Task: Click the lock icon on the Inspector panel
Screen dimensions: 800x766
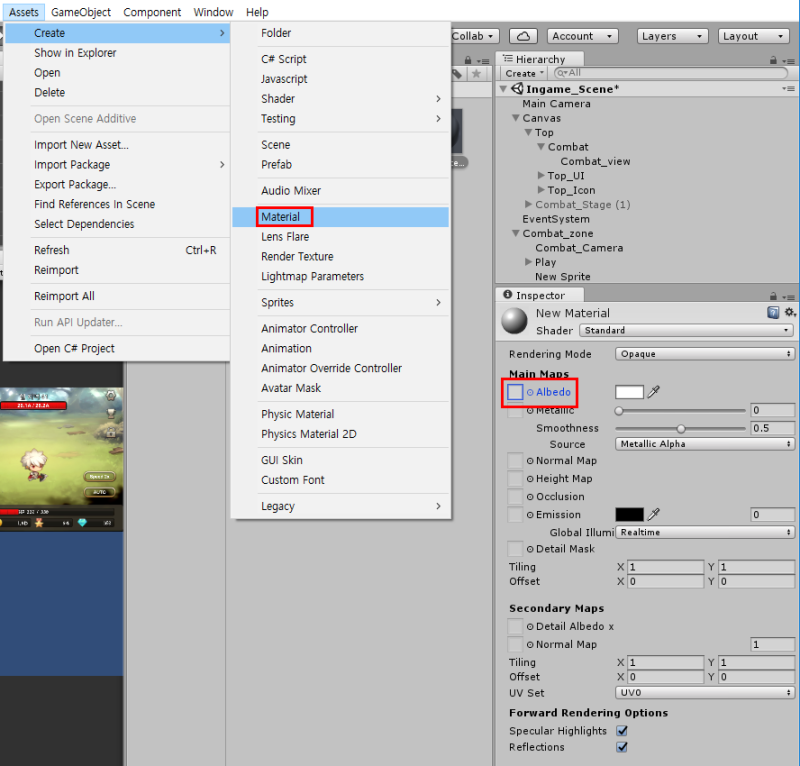Action: click(772, 296)
